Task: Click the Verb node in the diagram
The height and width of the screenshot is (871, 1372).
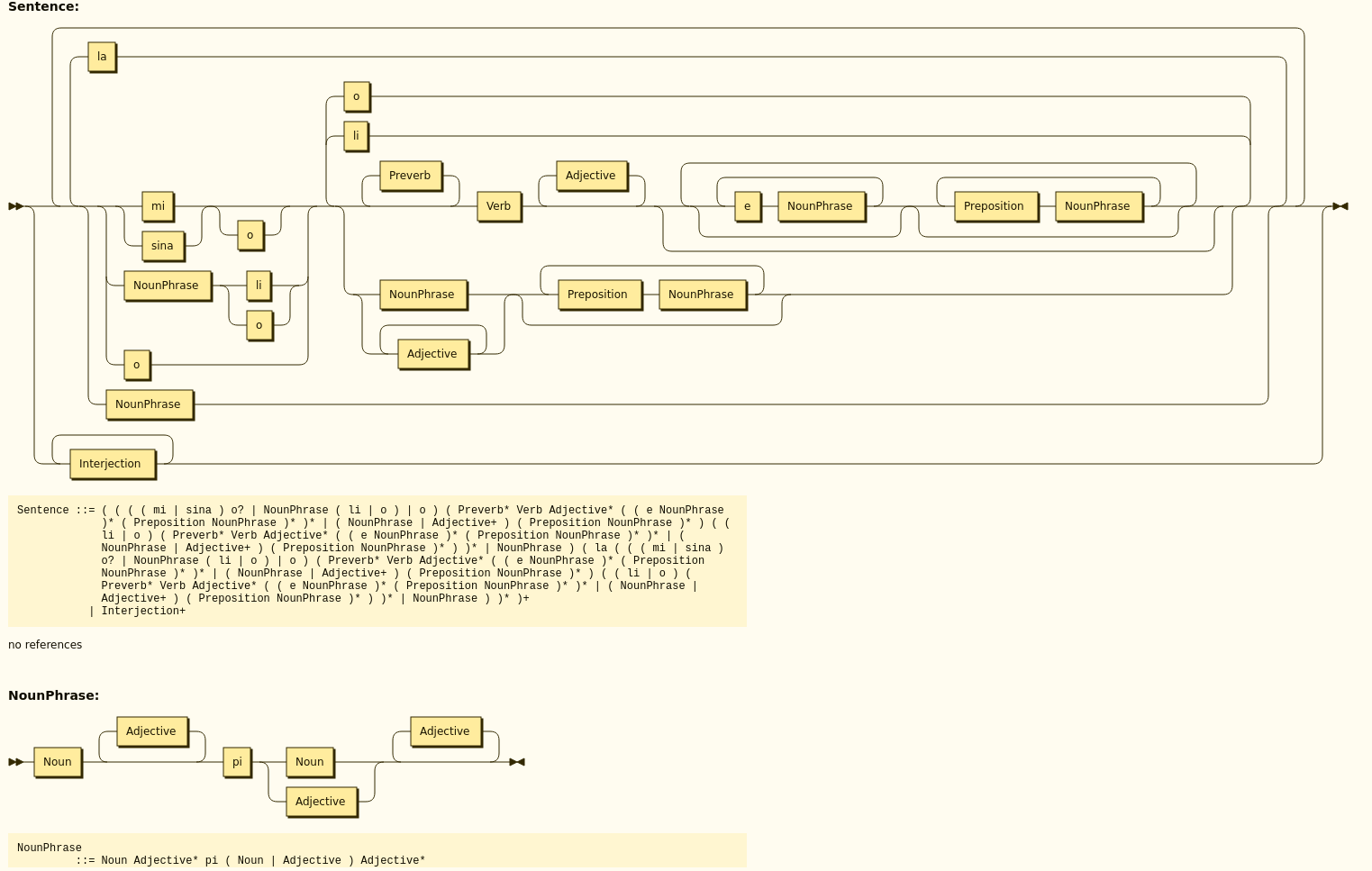Action: [498, 206]
